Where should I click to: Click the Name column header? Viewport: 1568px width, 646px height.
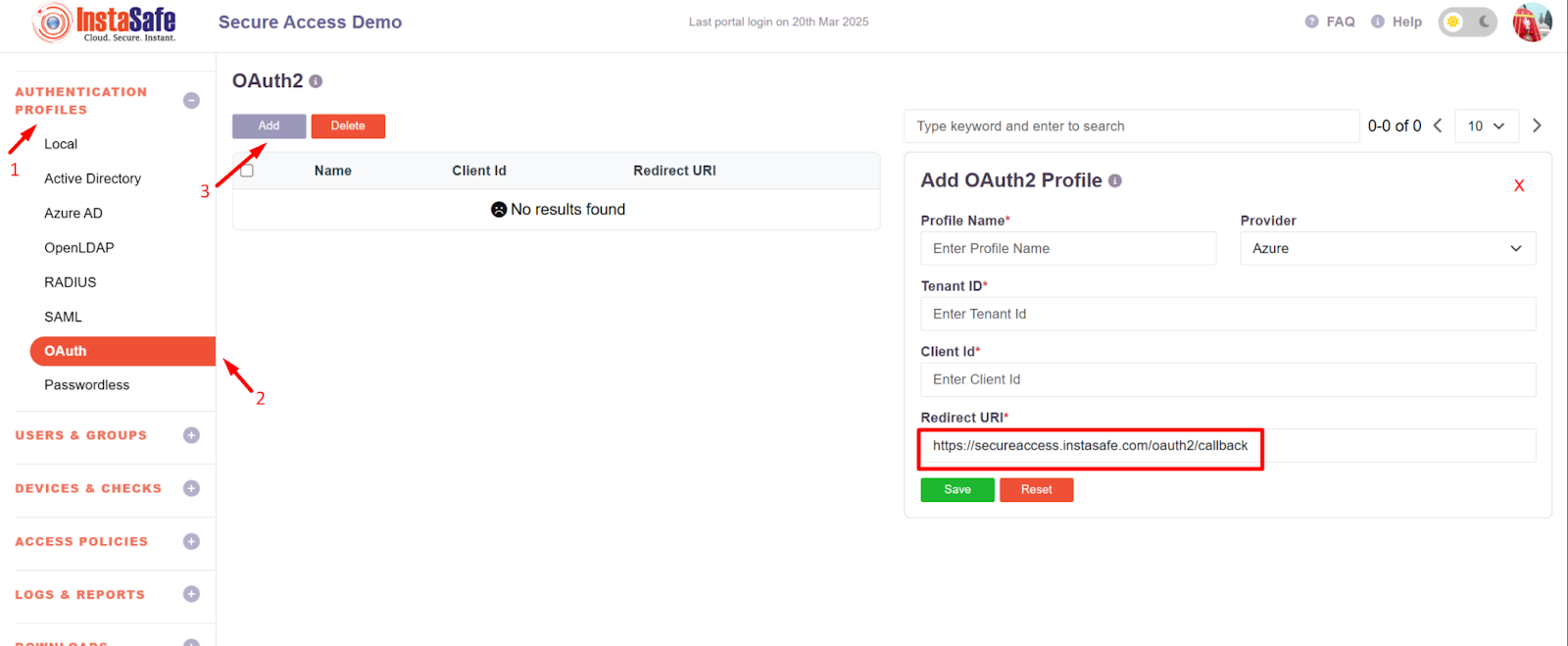tap(333, 171)
